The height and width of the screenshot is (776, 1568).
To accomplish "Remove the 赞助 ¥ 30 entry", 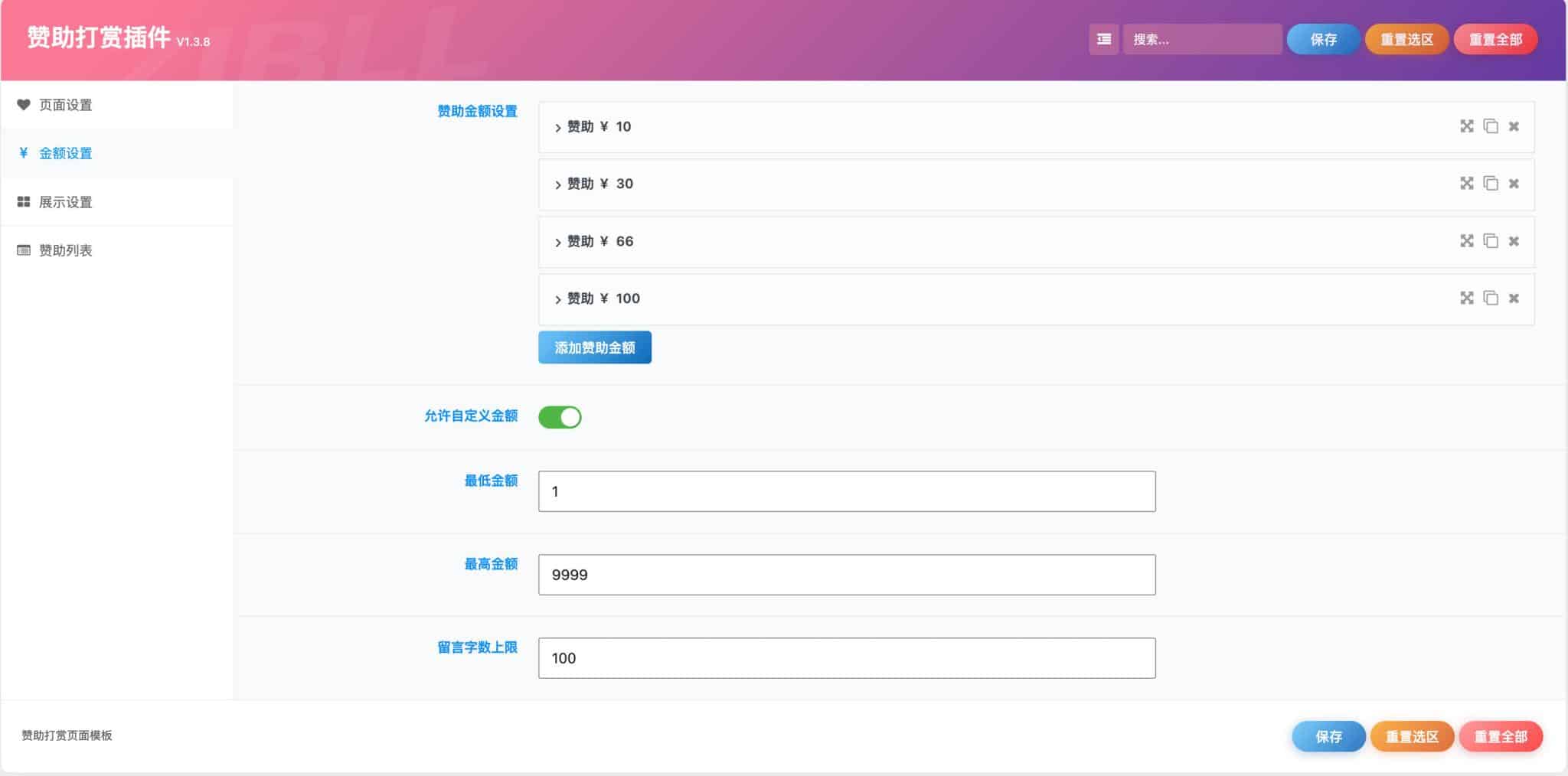I will 1514,184.
